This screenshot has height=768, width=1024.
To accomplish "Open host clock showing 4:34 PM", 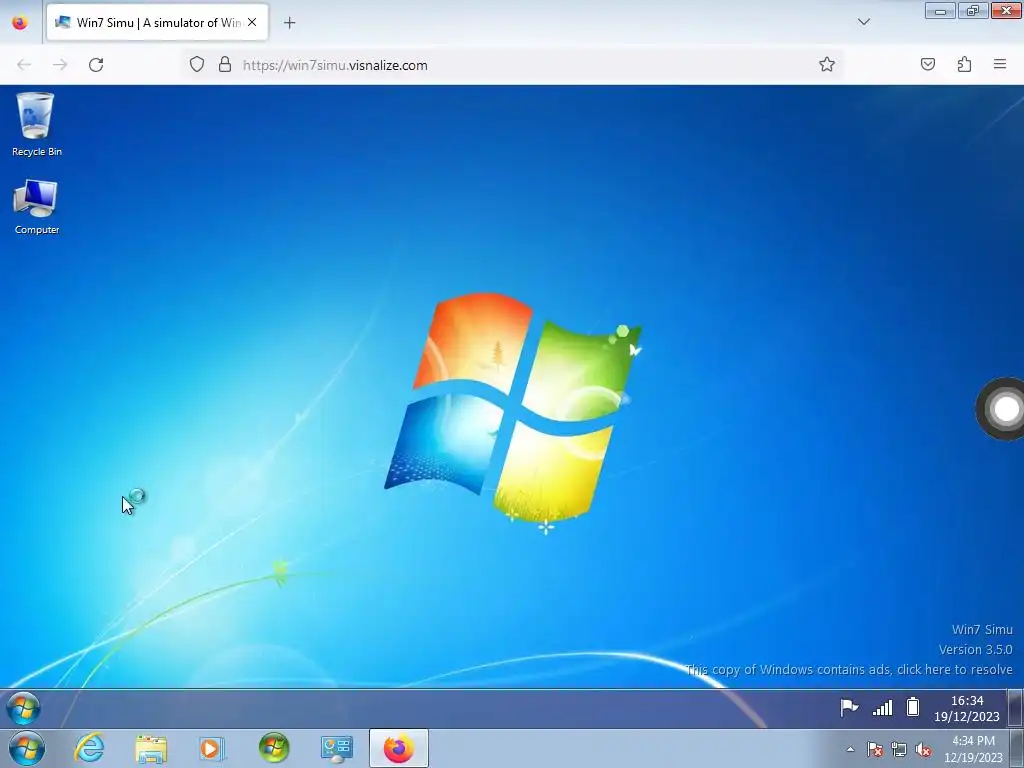I will pos(973,749).
